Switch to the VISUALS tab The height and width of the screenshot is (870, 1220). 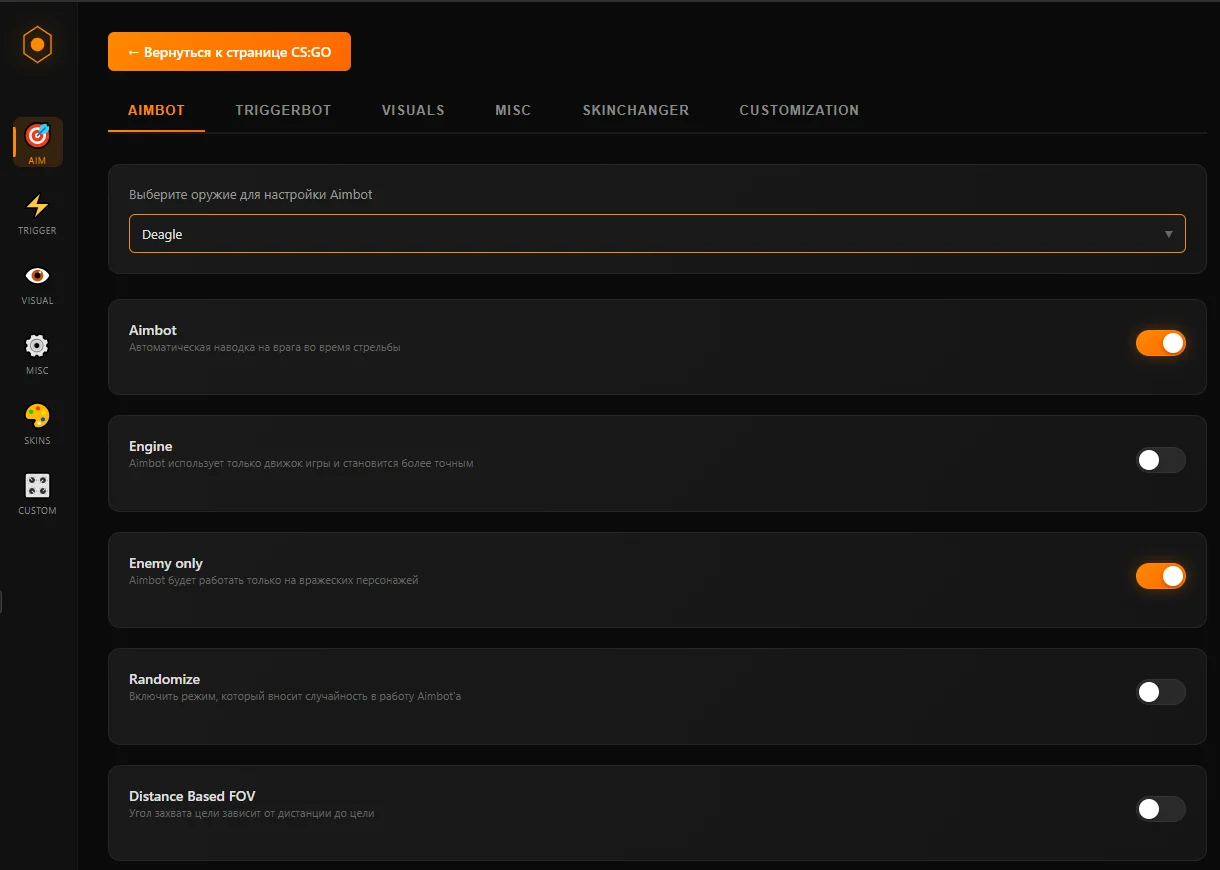413,110
